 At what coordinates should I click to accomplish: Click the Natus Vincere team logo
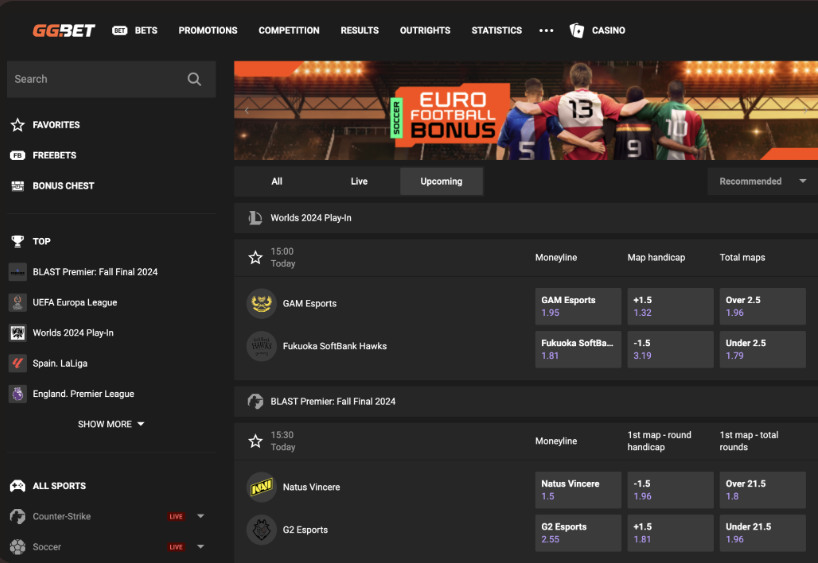coord(261,487)
